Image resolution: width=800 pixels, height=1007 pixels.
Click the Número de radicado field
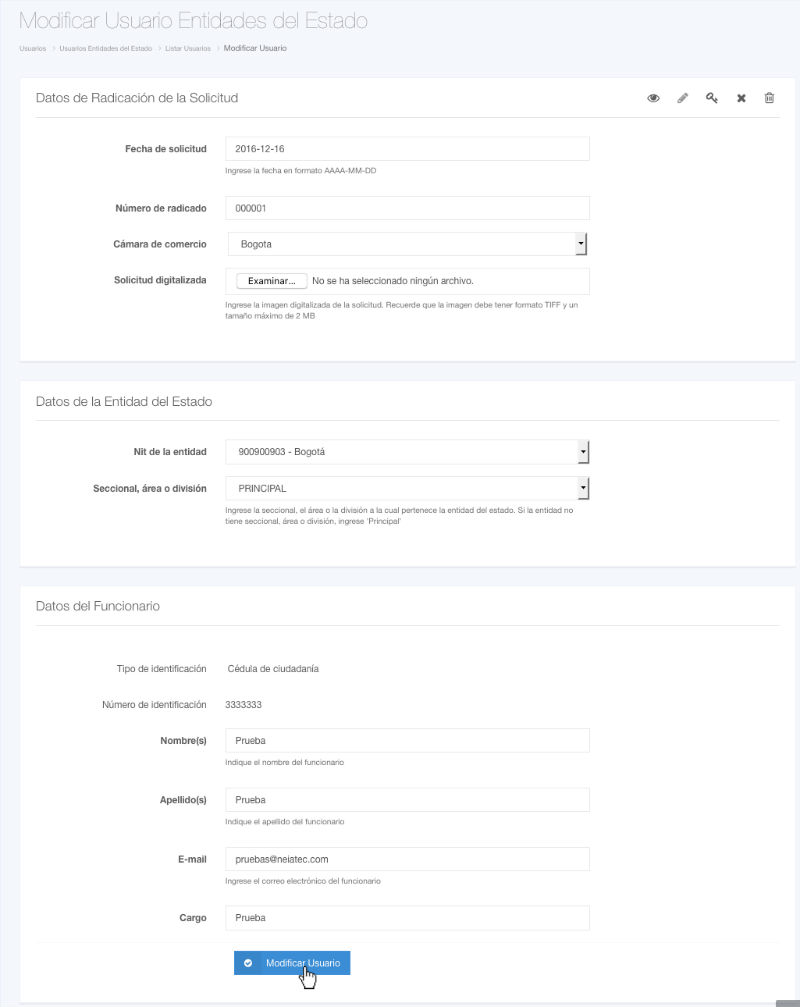tap(407, 208)
